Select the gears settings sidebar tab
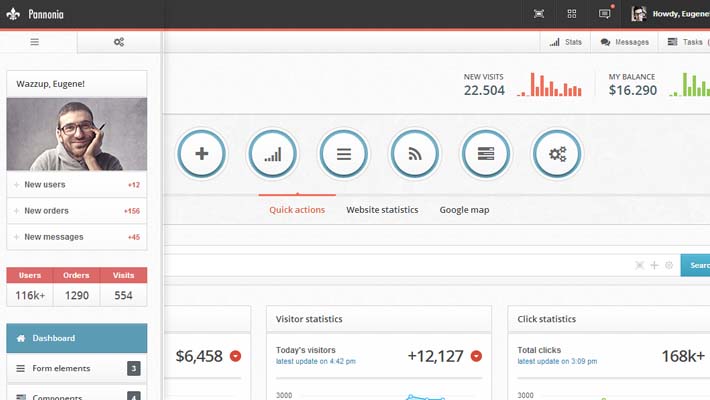 click(x=119, y=42)
